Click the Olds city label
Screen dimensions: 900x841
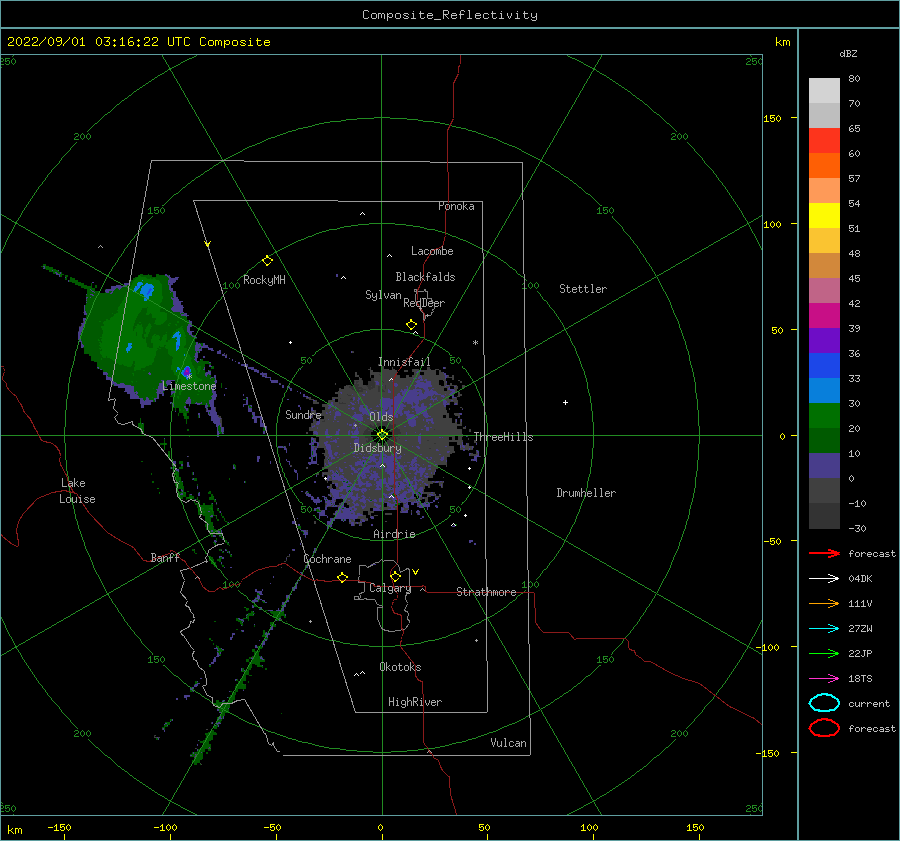coord(381,417)
